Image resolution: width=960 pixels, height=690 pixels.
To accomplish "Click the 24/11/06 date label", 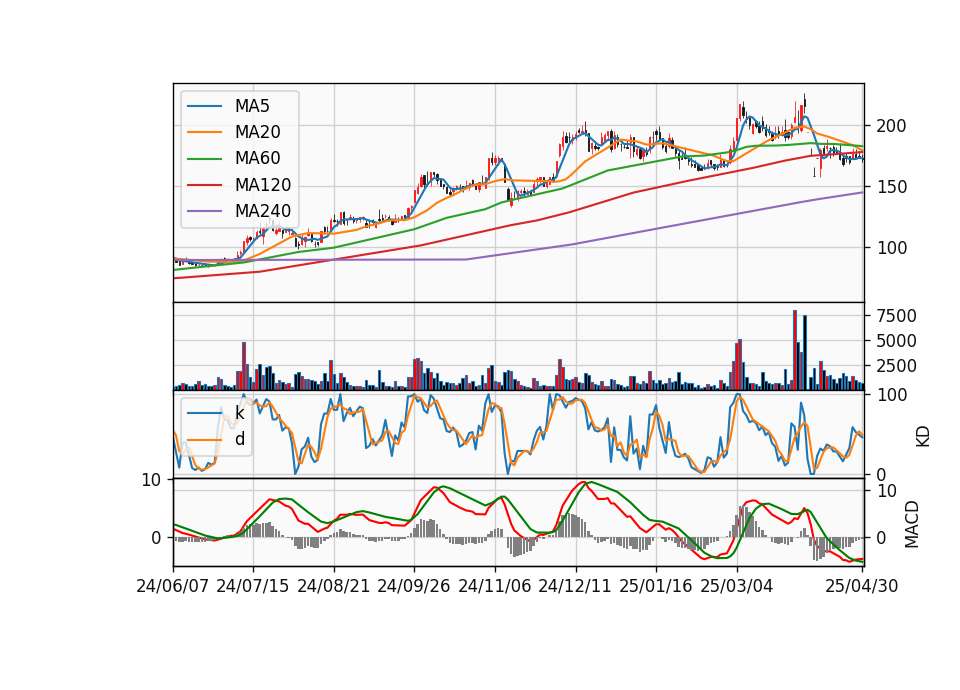I will point(495,587).
